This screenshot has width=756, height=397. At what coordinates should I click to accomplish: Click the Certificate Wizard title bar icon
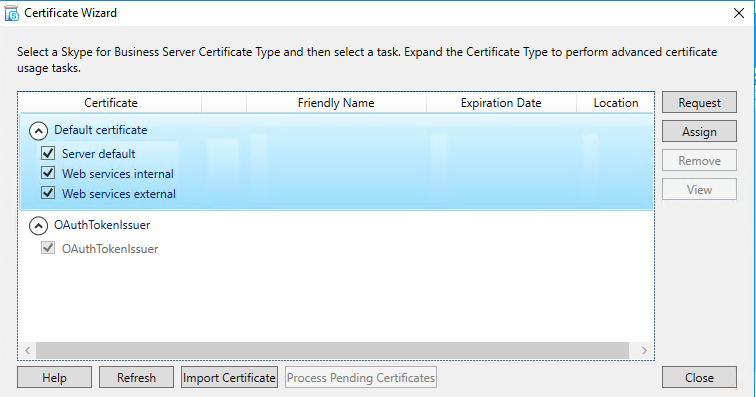(x=12, y=13)
